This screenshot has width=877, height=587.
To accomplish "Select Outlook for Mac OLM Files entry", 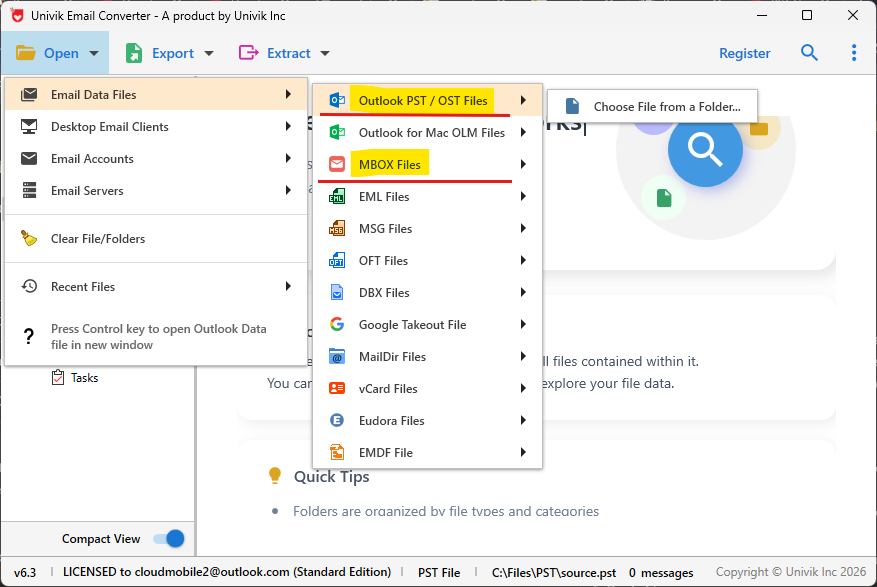I will [428, 132].
